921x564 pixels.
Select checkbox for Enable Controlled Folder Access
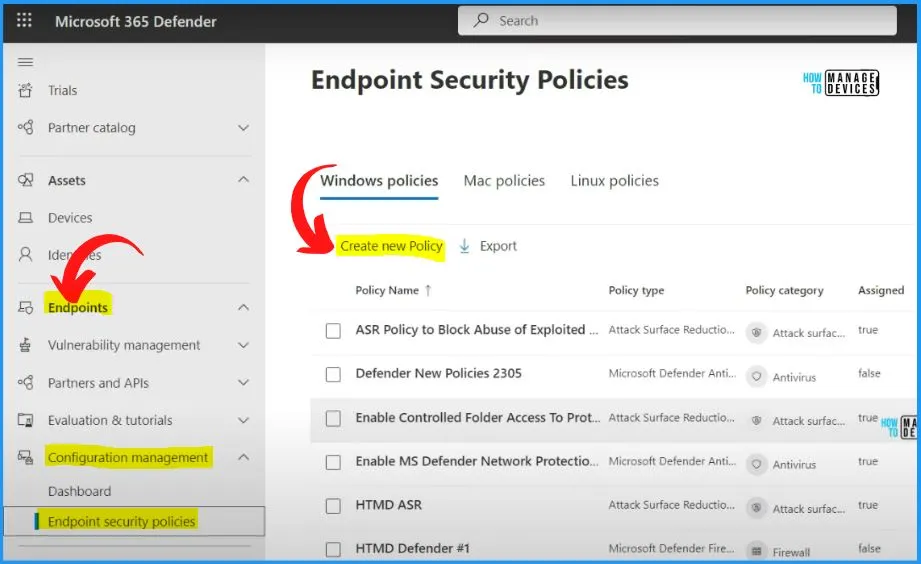tap(333, 418)
